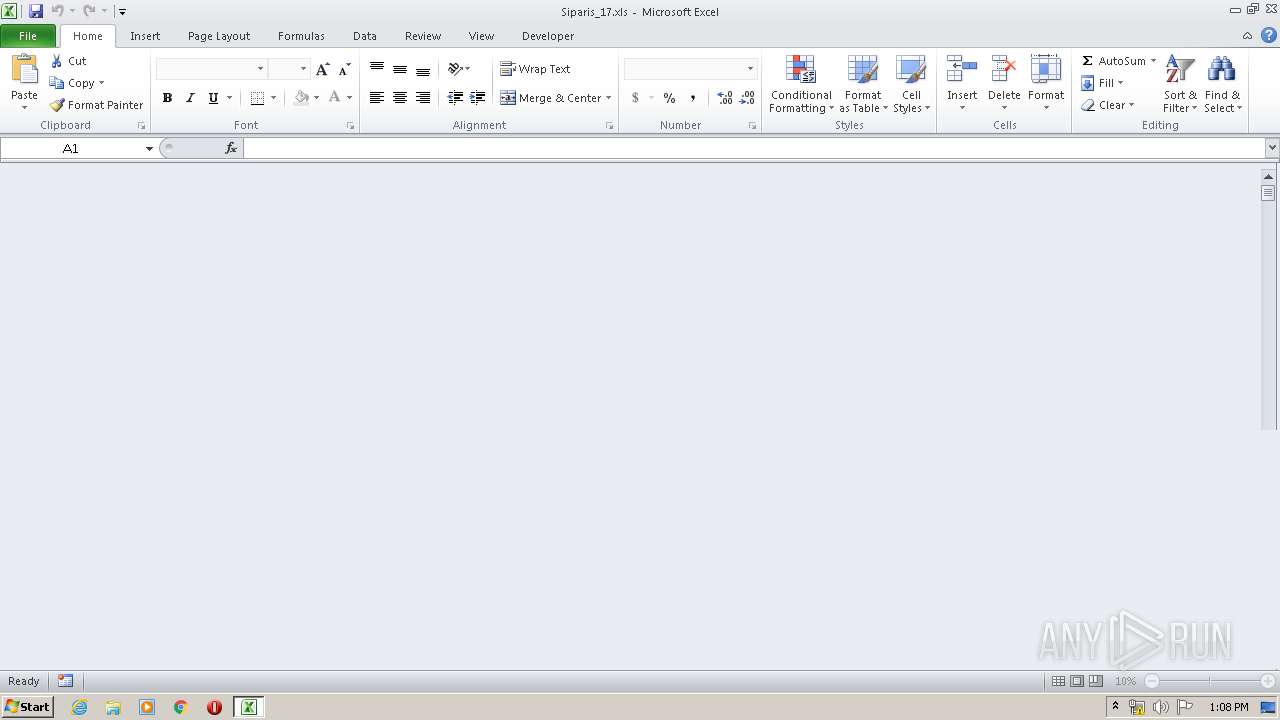This screenshot has height=720, width=1280.
Task: Open Find & Select binoculars menu
Action: coord(1222,84)
